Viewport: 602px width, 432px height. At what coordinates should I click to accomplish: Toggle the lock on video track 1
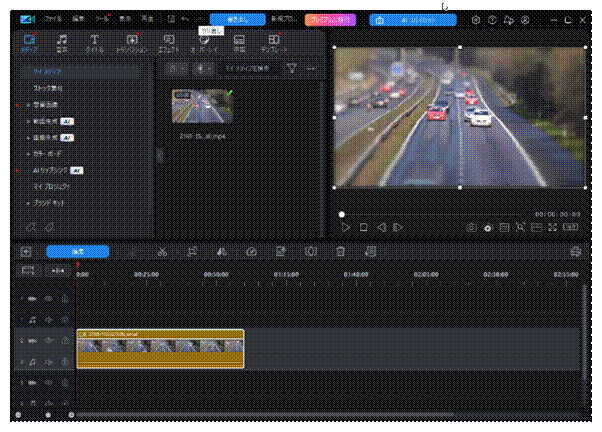pyautogui.click(x=65, y=298)
